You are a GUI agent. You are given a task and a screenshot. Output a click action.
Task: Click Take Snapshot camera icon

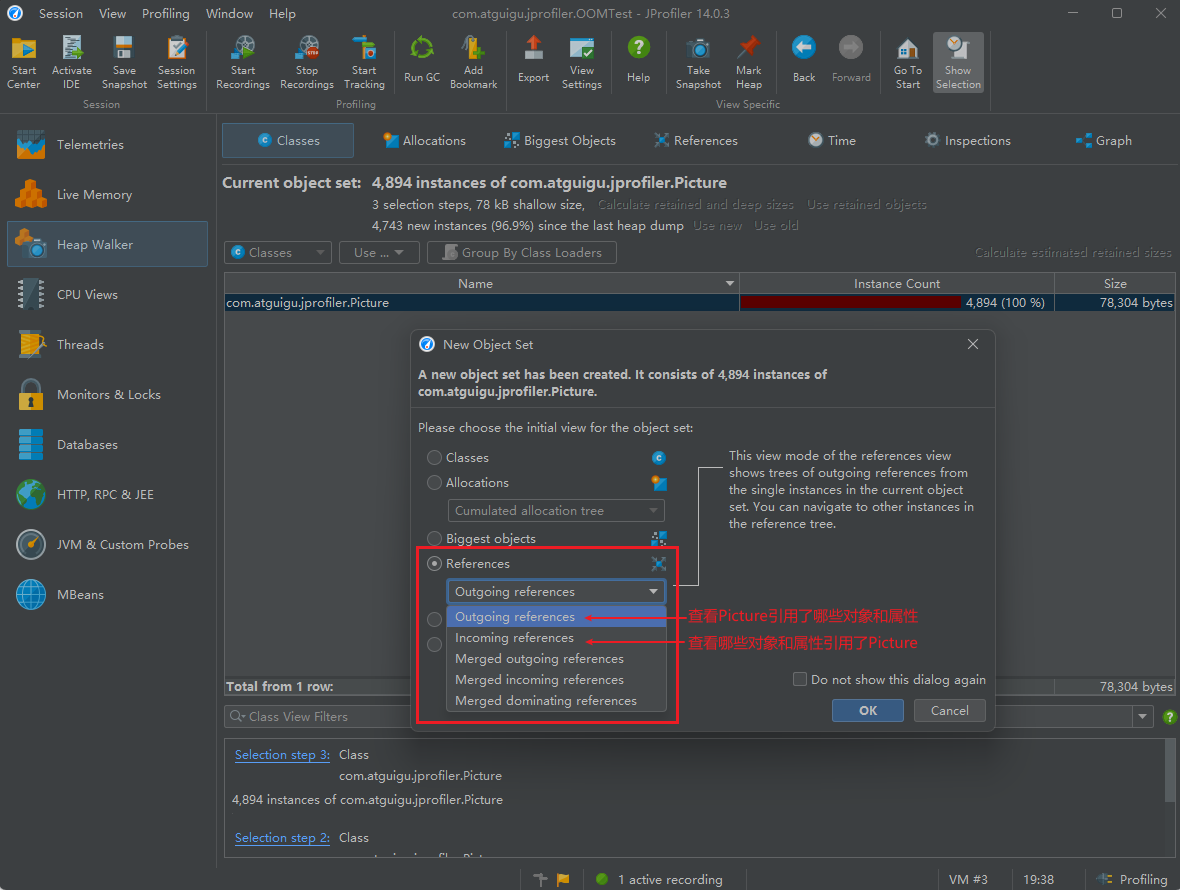click(698, 63)
